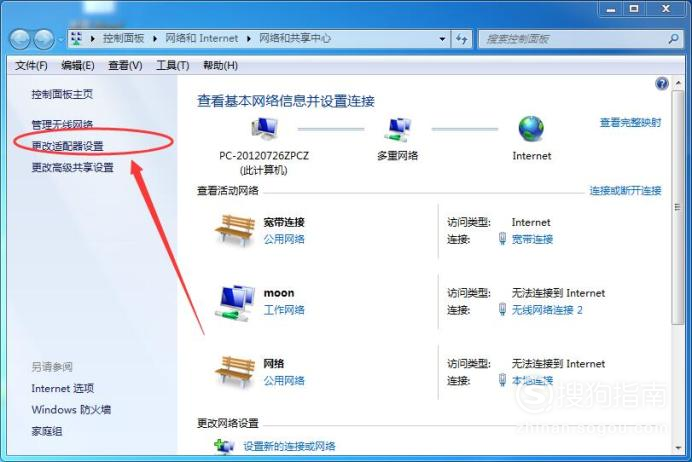Click the moon network computers icon

point(235,302)
